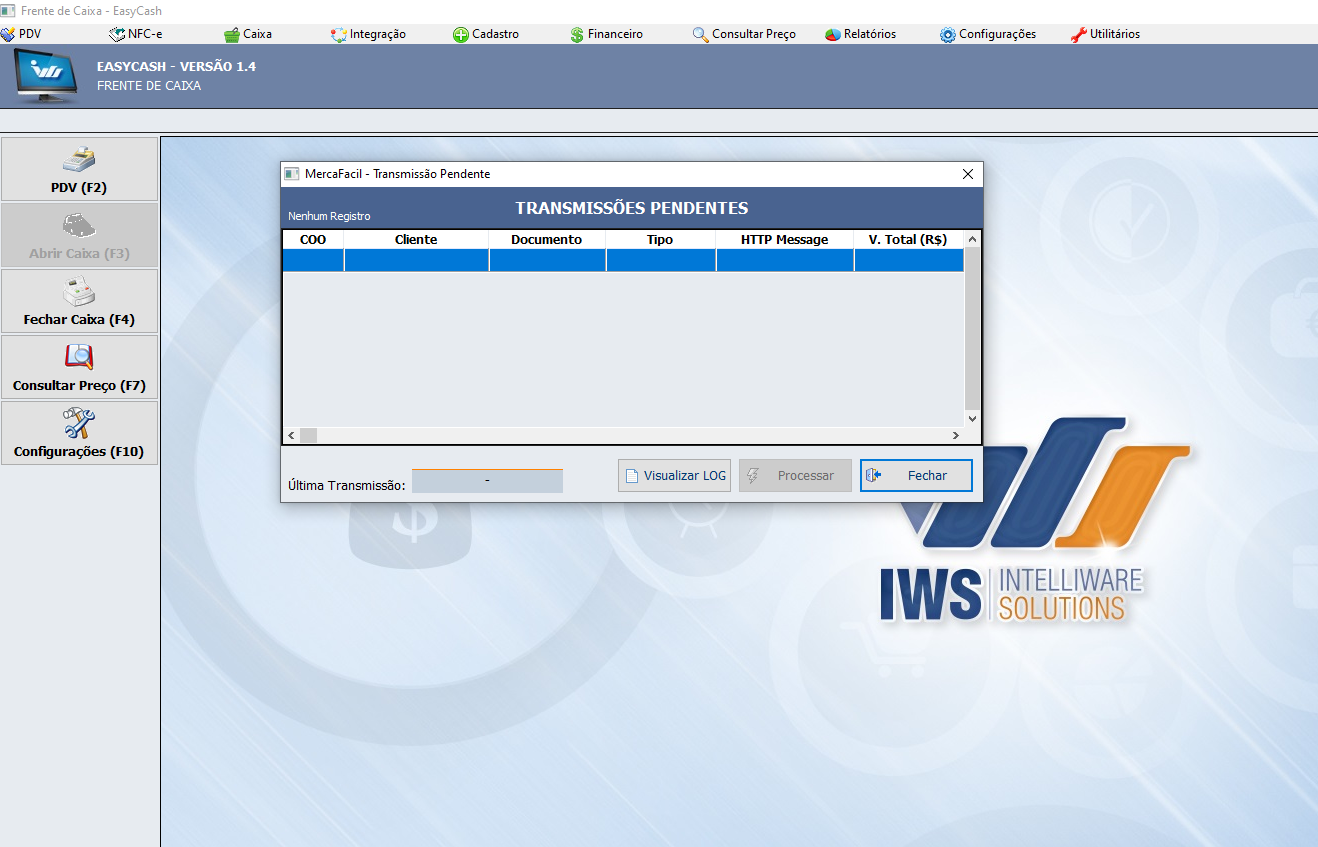Click the horizontal scrollbar left arrow
This screenshot has width=1318, height=847.
[x=291, y=436]
